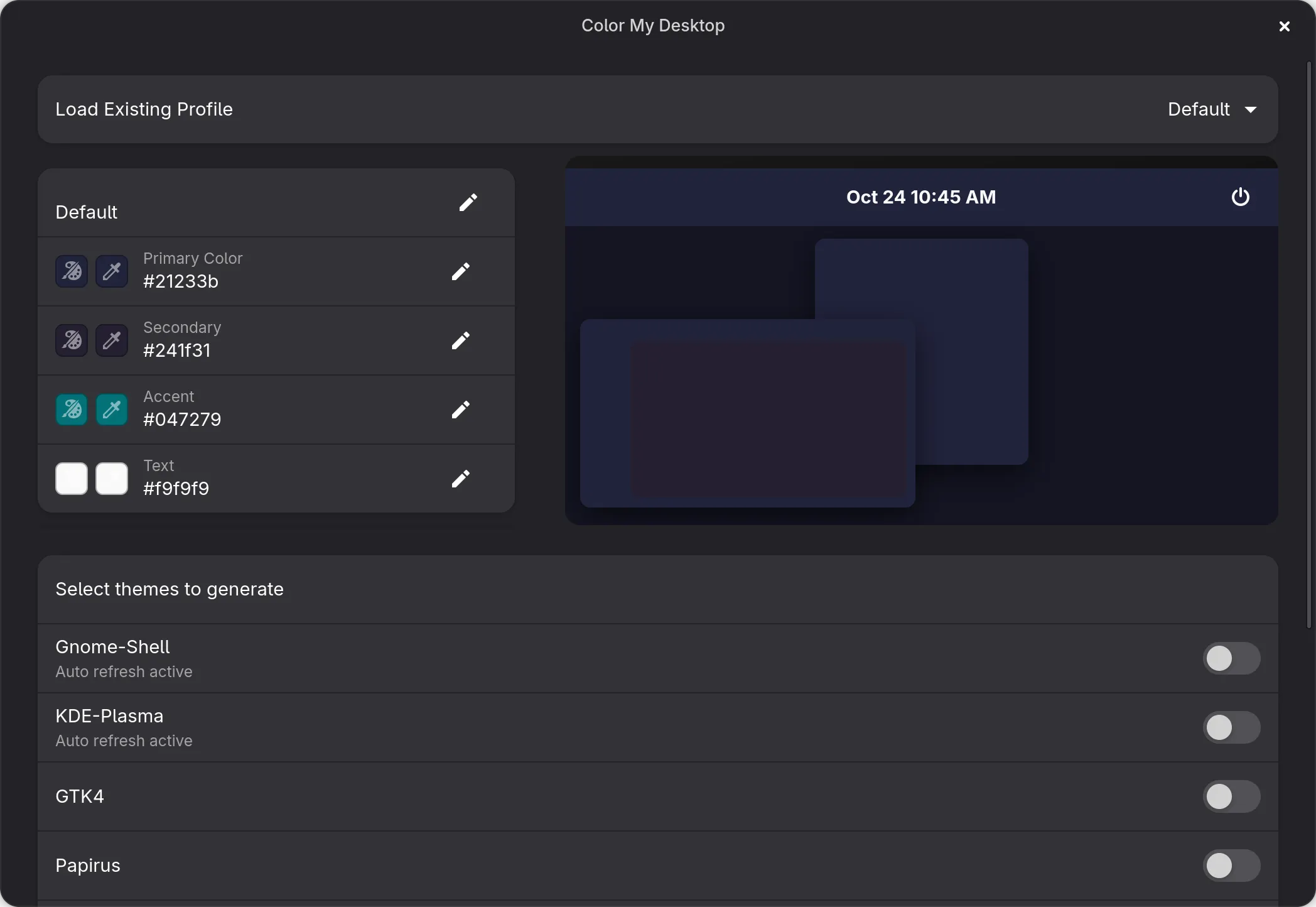Viewport: 1316px width, 907px height.
Task: Edit the Text color hex with pencil icon
Action: coord(461,479)
